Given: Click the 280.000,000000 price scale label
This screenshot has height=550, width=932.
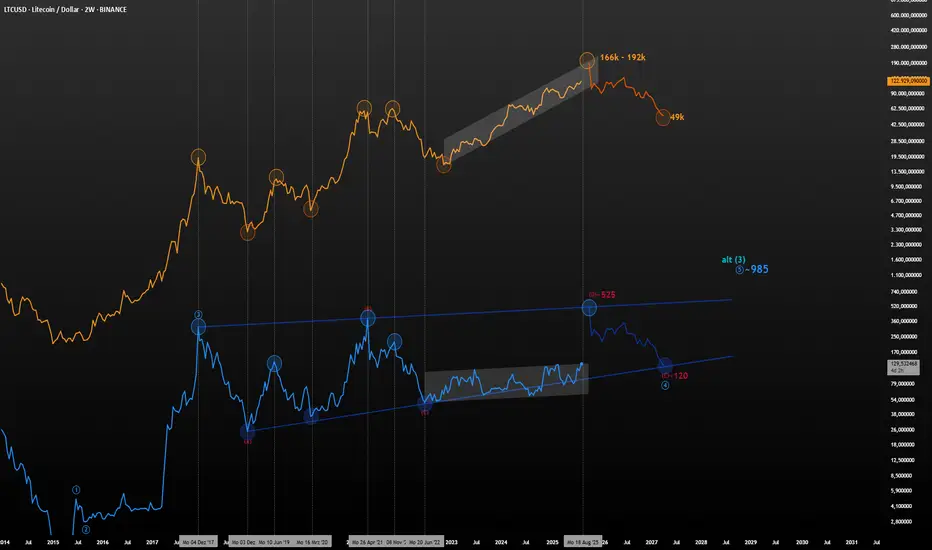Looking at the screenshot, I should click(909, 46).
